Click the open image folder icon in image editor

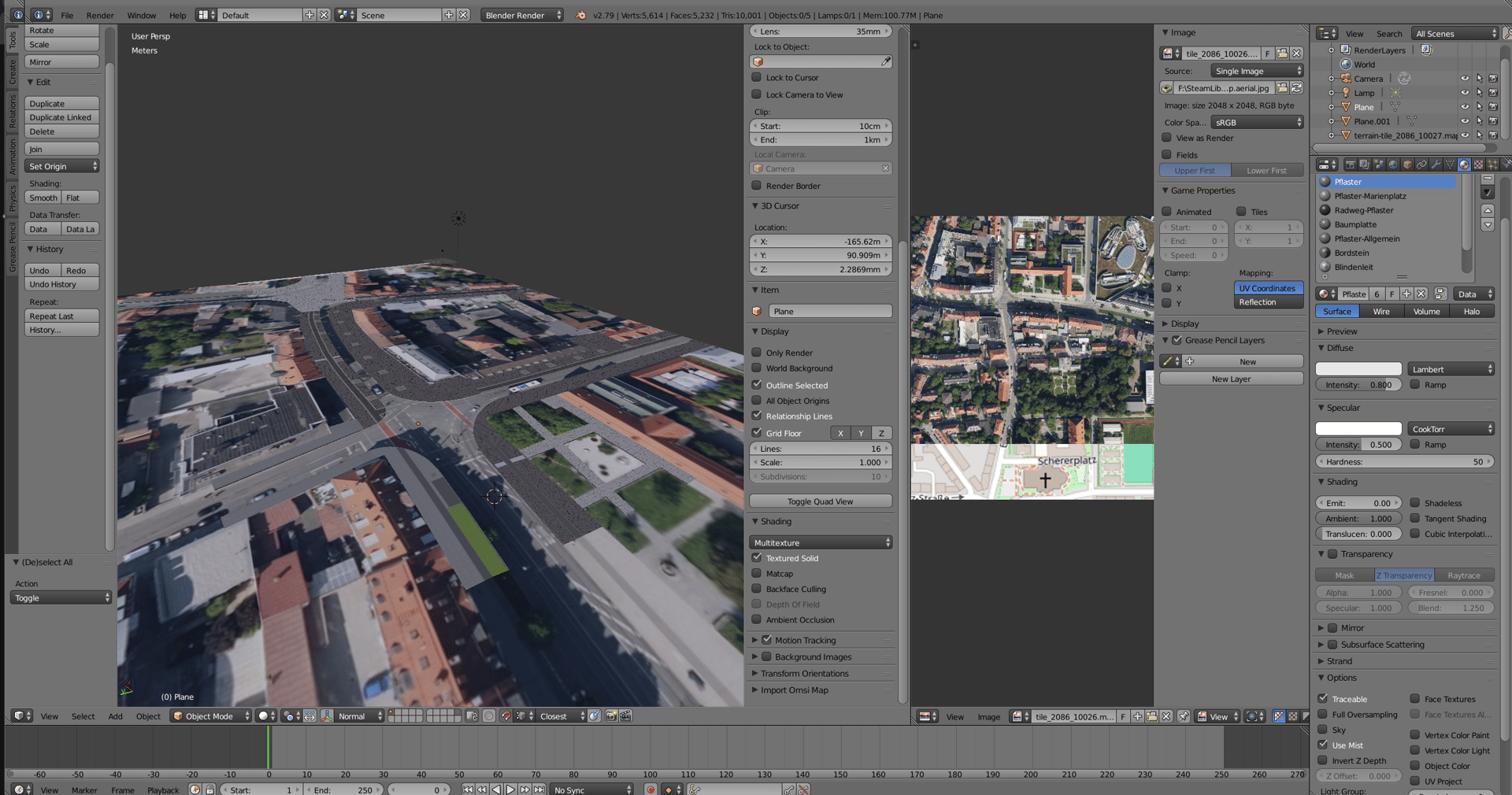click(1152, 716)
